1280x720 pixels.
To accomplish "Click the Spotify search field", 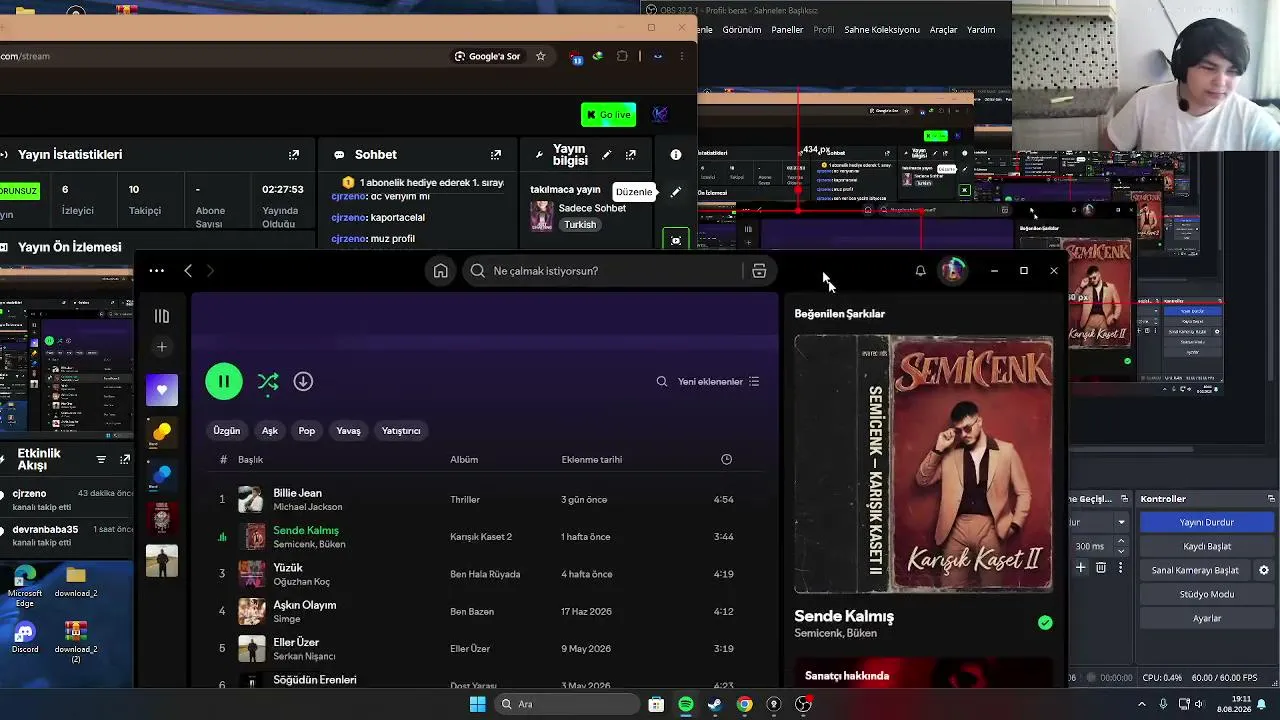I will point(606,271).
